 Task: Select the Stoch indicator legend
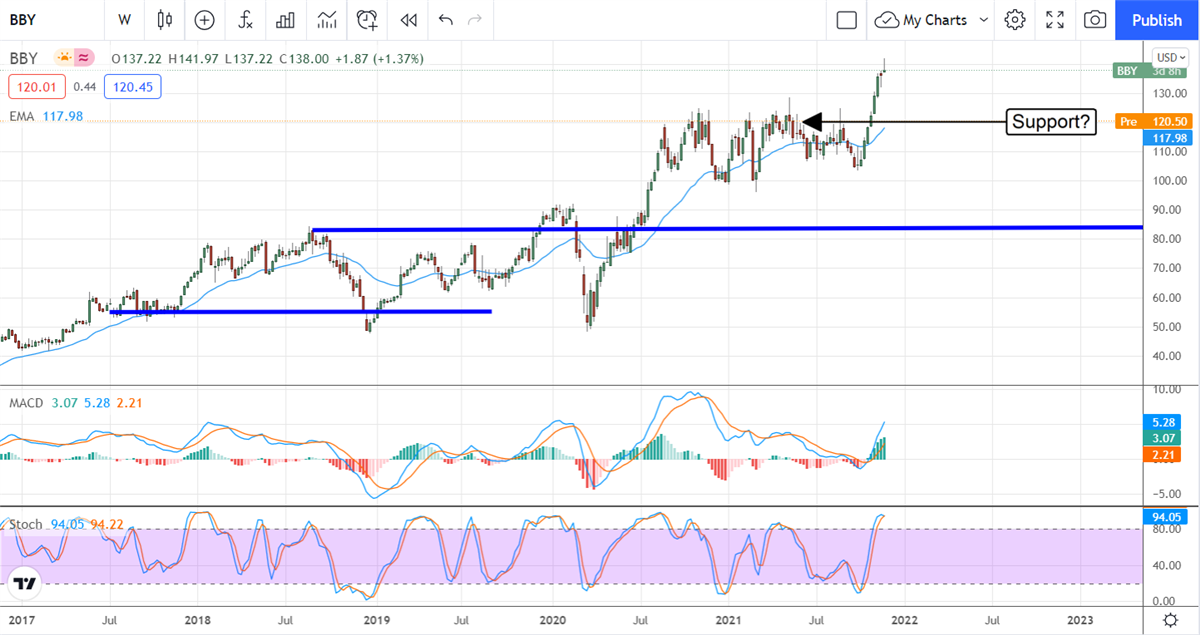(25, 524)
